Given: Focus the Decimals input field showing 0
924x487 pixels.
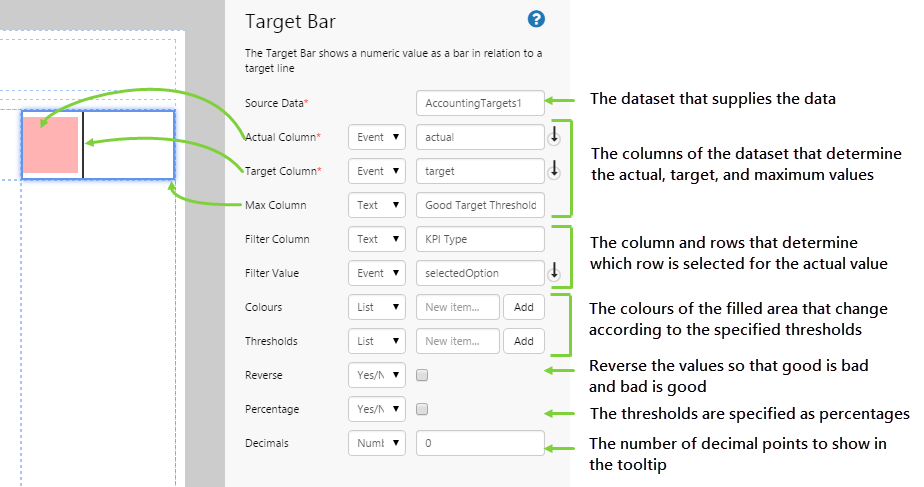Looking at the screenshot, I should pos(480,443).
